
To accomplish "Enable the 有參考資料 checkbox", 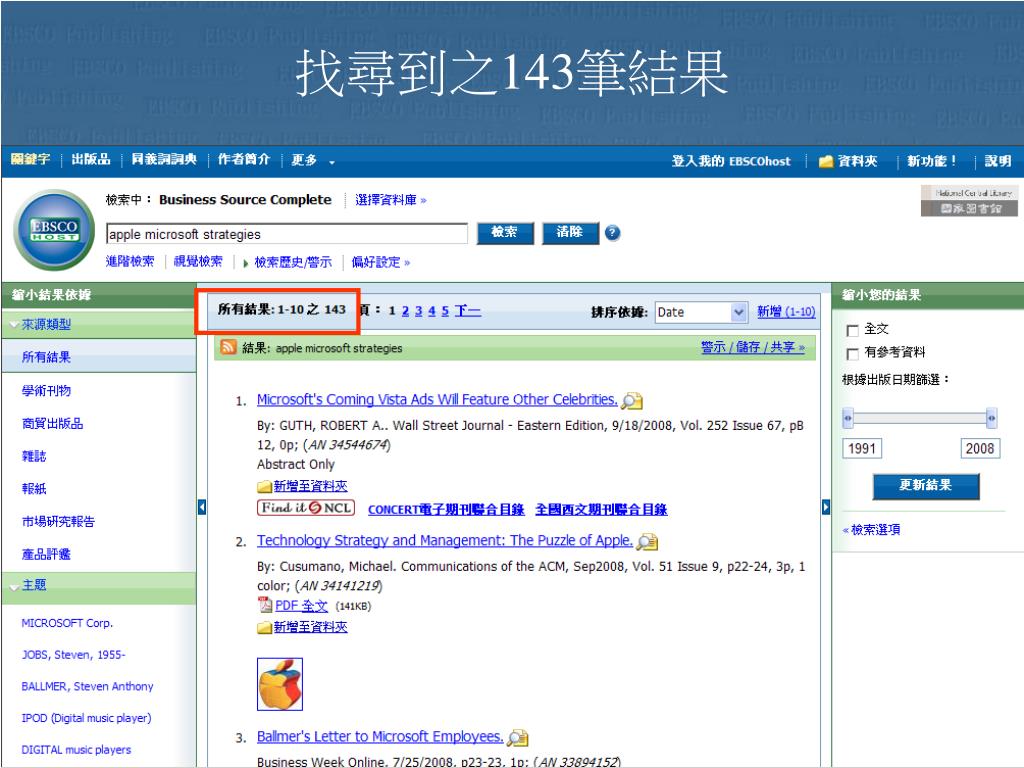I will click(852, 354).
